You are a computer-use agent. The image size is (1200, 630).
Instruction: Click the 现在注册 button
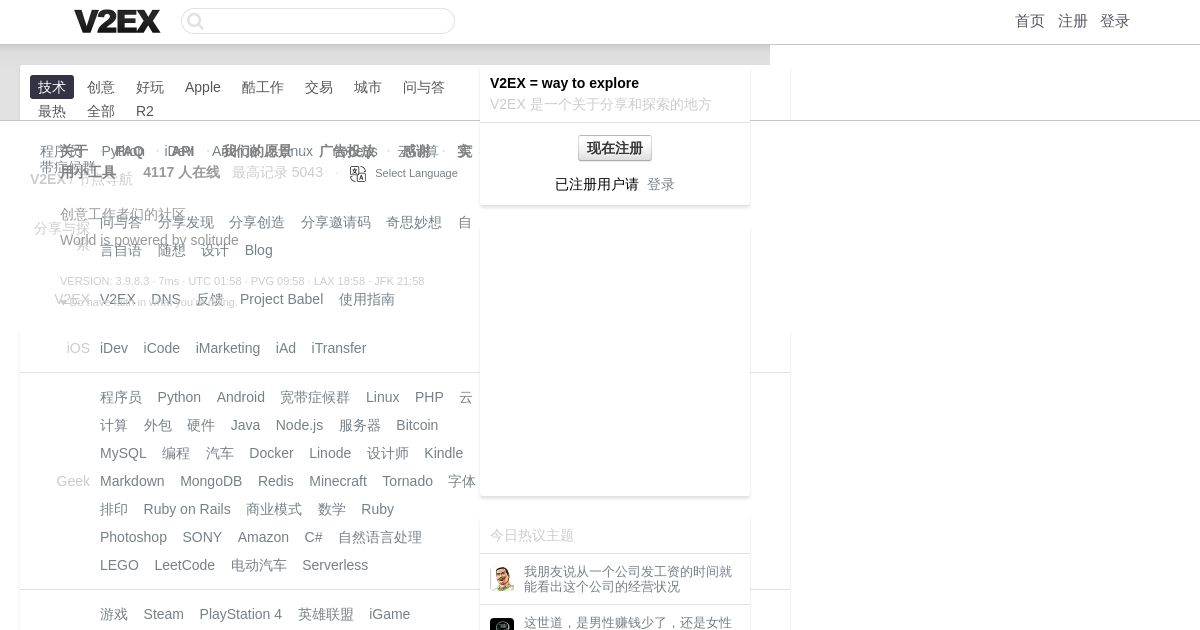(615, 148)
